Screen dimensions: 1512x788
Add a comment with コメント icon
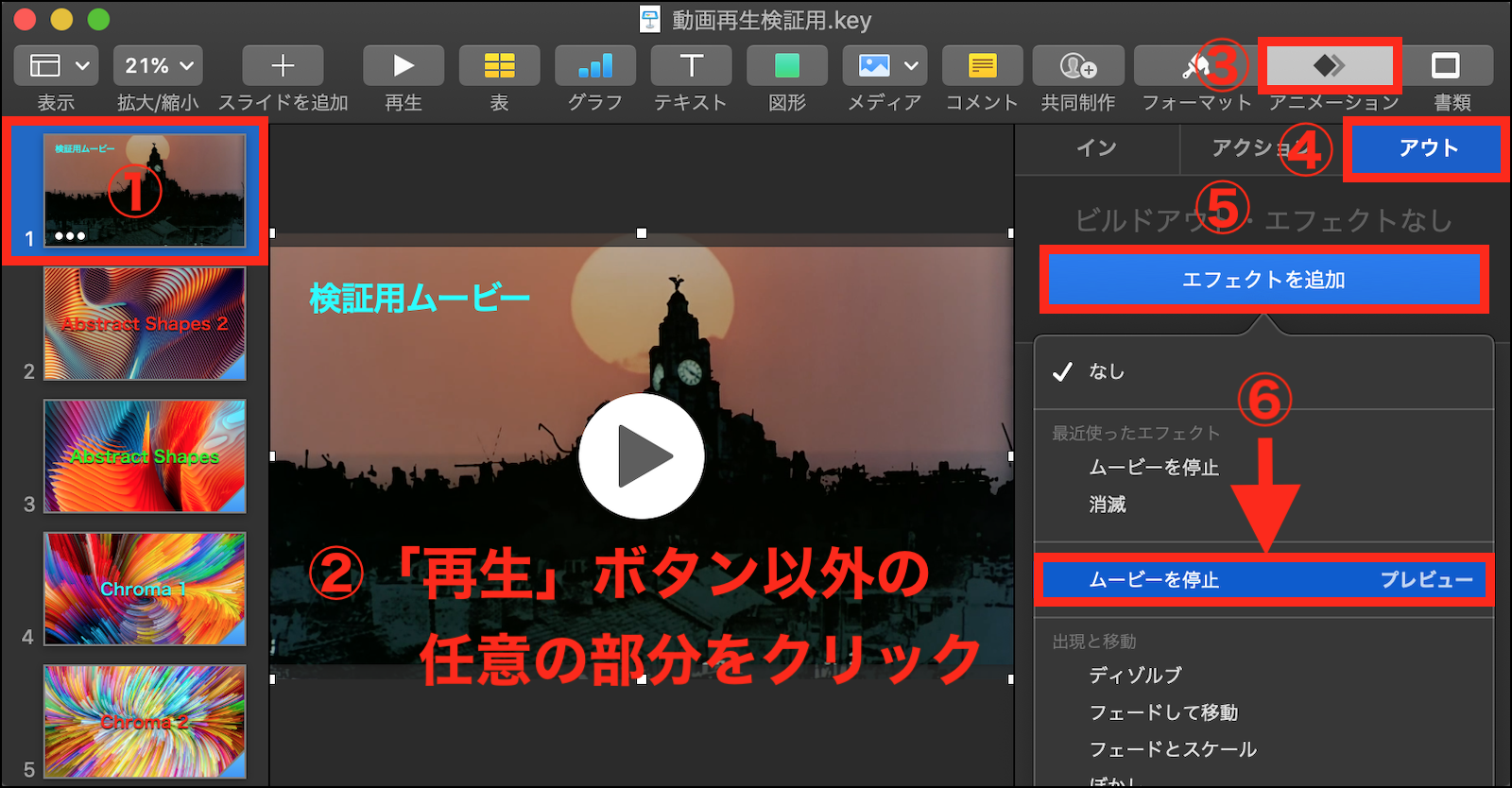(x=982, y=65)
